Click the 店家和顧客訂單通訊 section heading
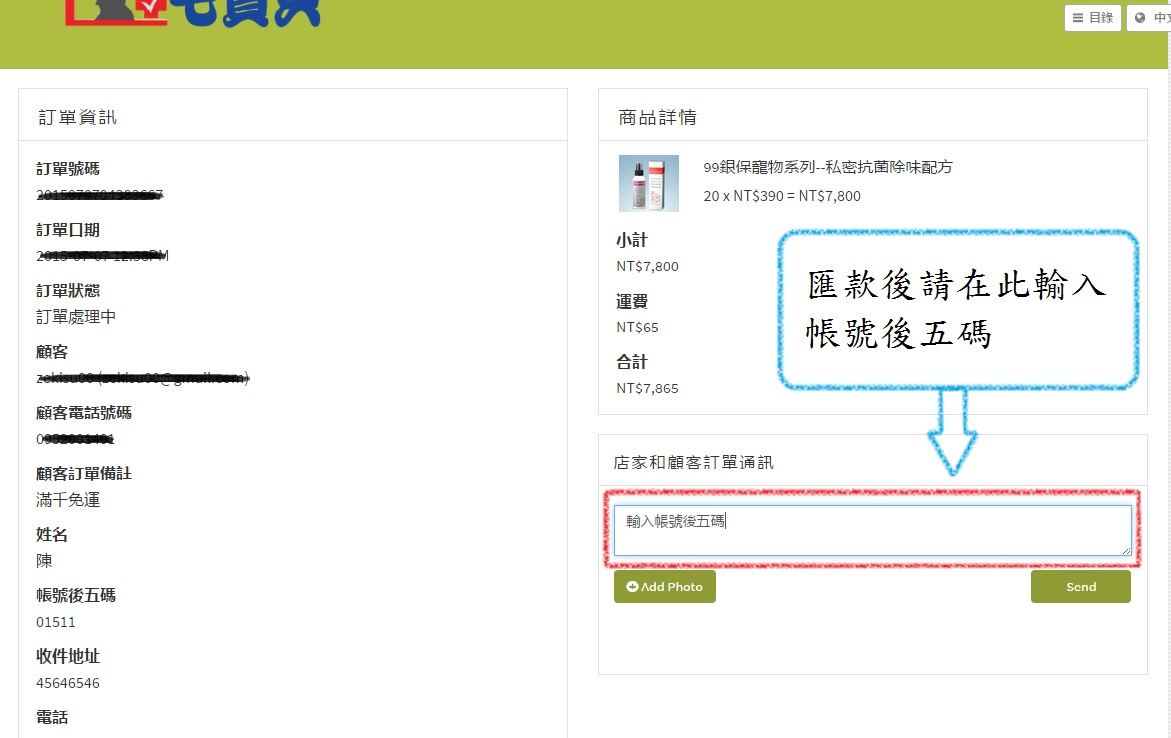 pyautogui.click(x=693, y=462)
